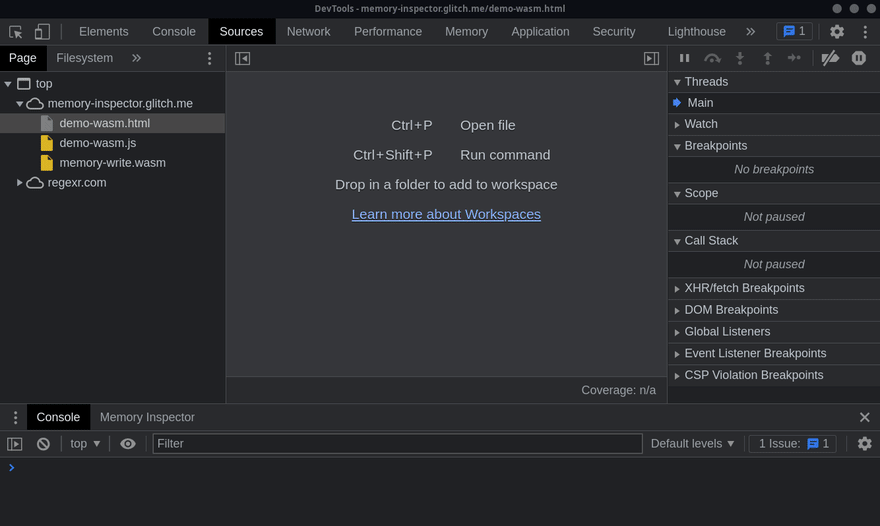The image size is (880, 526).
Task: Open the Lighthouse tab
Action: tap(696, 32)
